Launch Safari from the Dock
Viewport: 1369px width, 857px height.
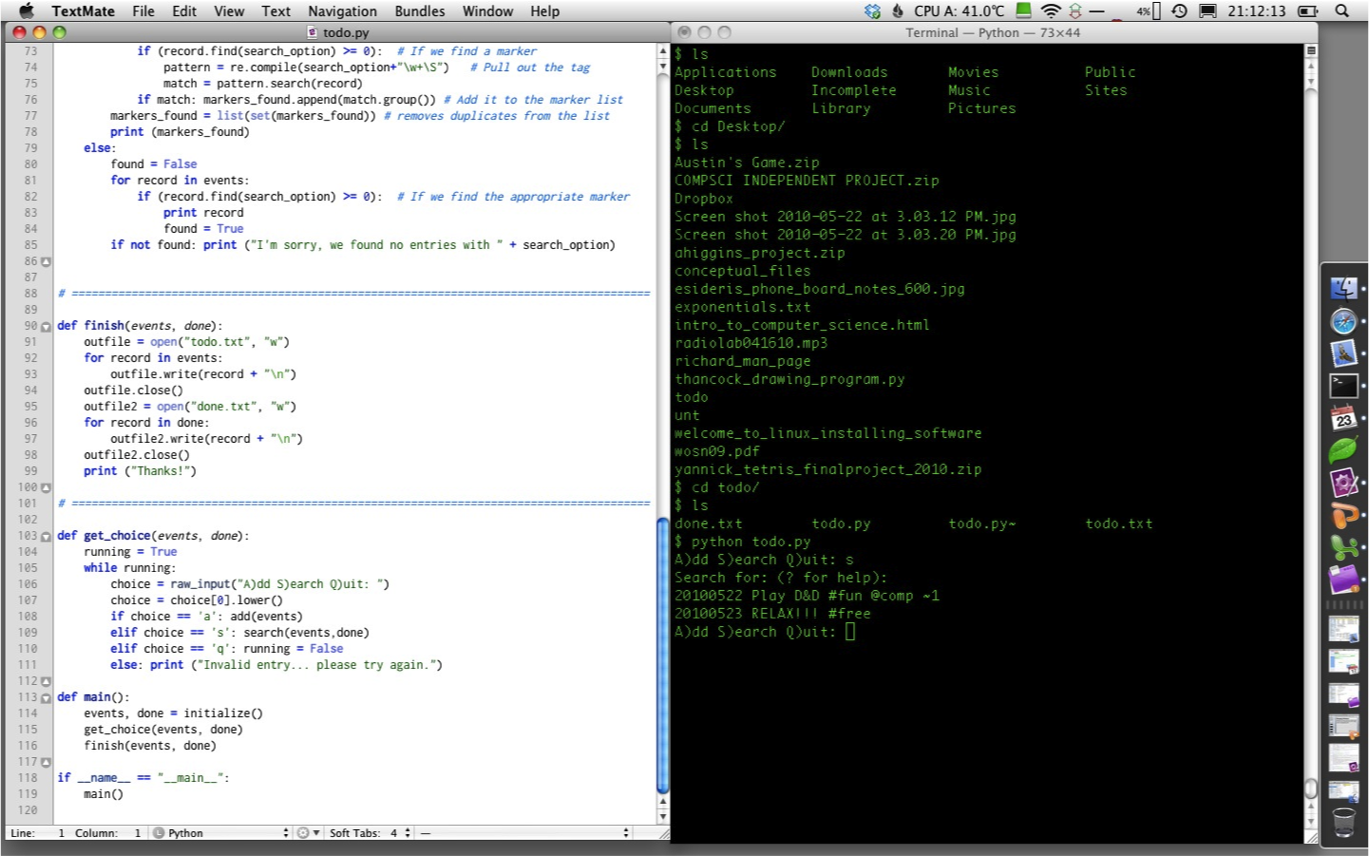coord(1344,321)
